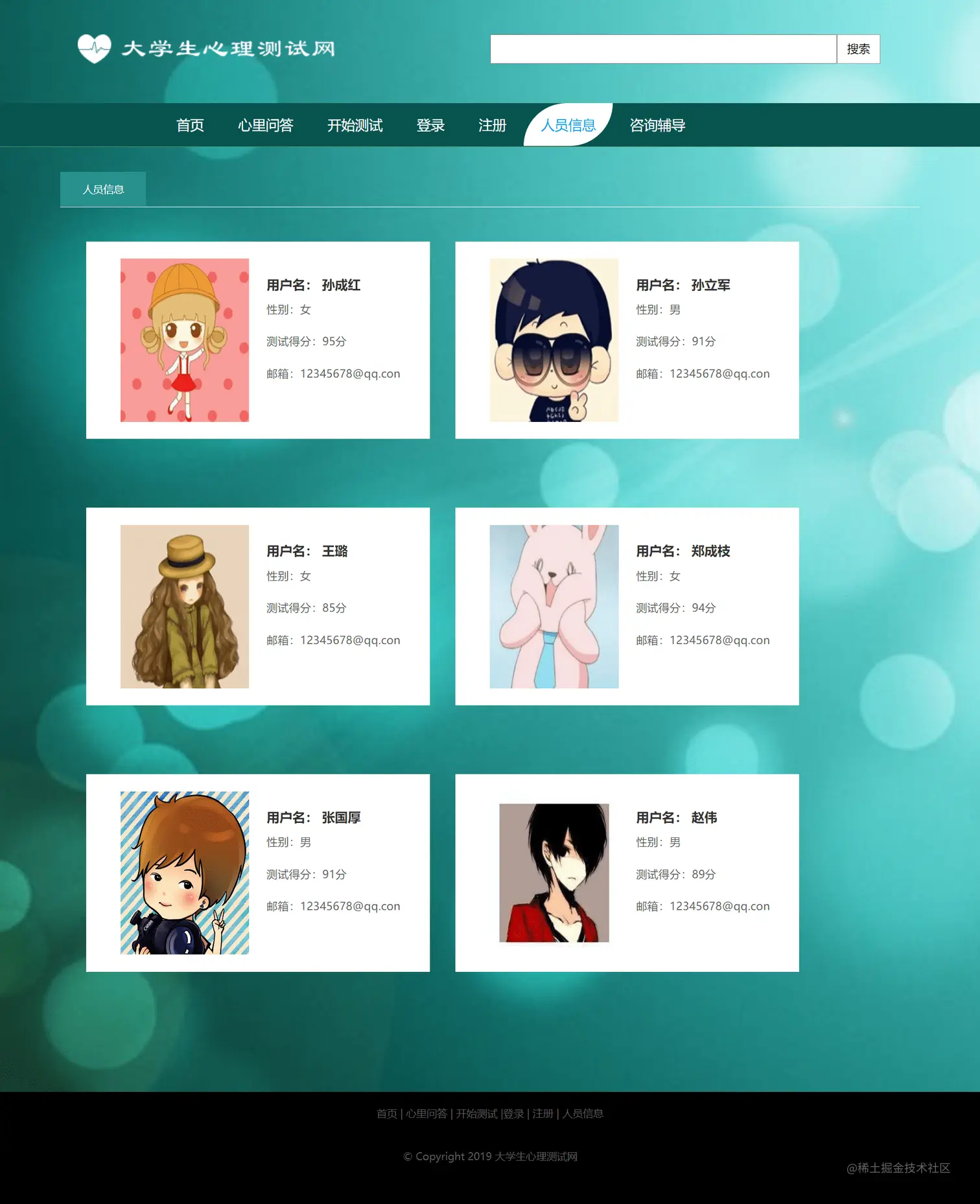Click the footer 开始测试 link
This screenshot has height=1204, width=980.
(476, 1113)
